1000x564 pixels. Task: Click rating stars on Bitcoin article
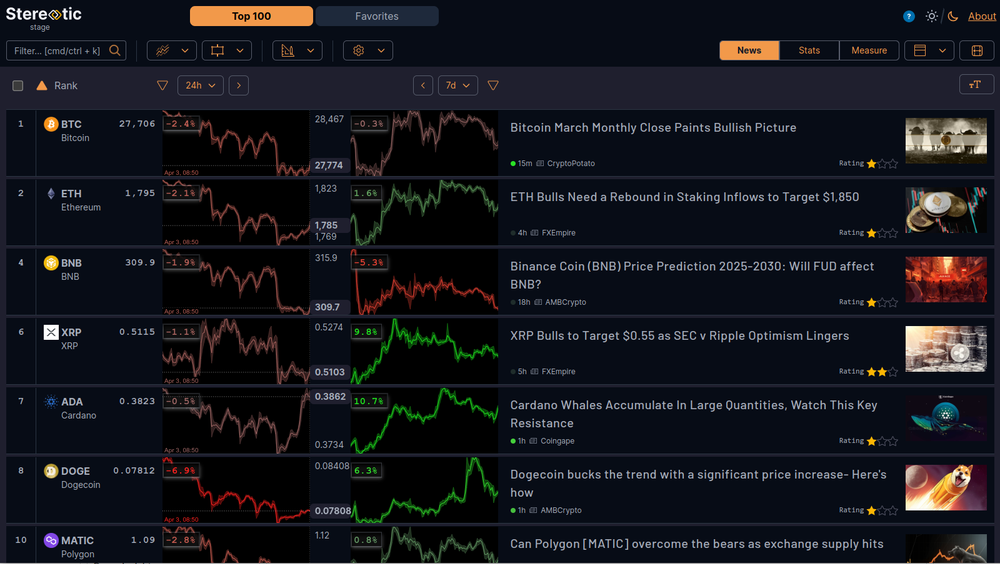(x=882, y=164)
